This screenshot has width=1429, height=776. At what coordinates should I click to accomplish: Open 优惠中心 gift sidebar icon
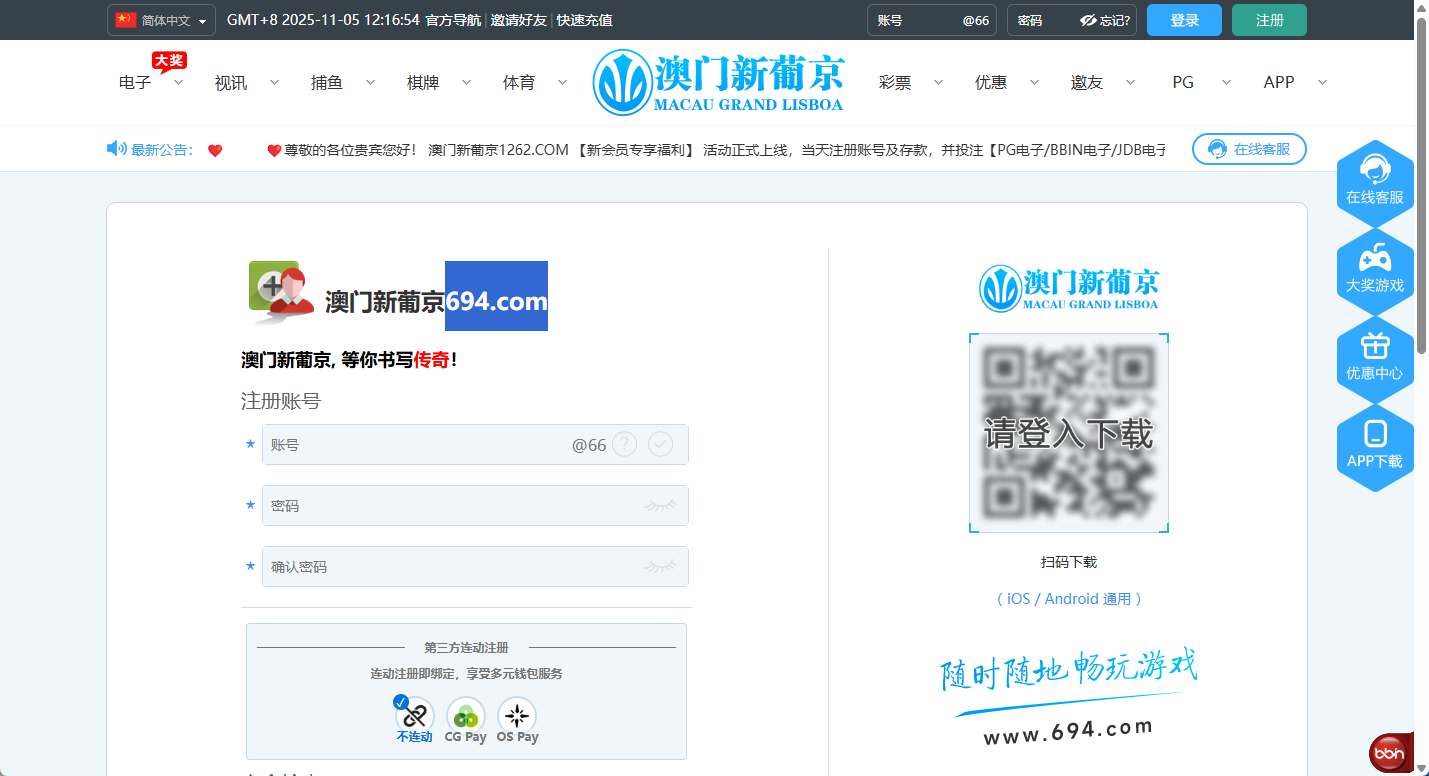1374,356
